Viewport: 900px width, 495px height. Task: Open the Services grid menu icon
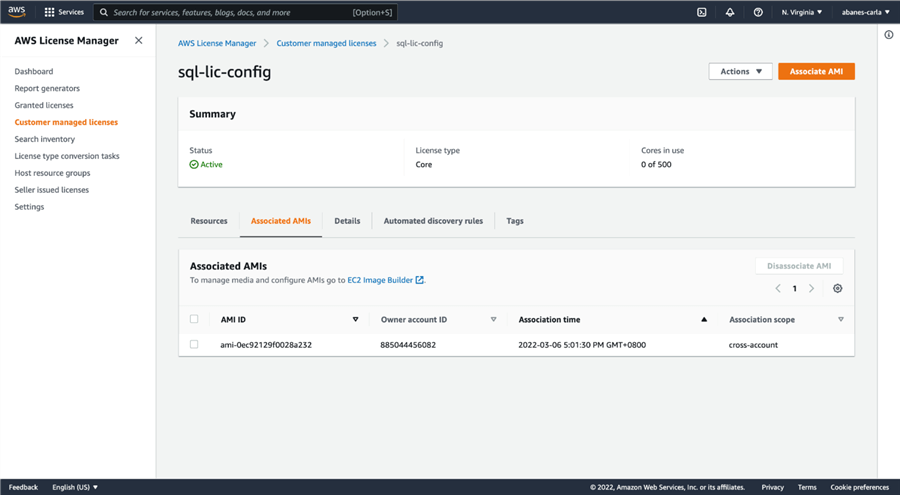49,12
